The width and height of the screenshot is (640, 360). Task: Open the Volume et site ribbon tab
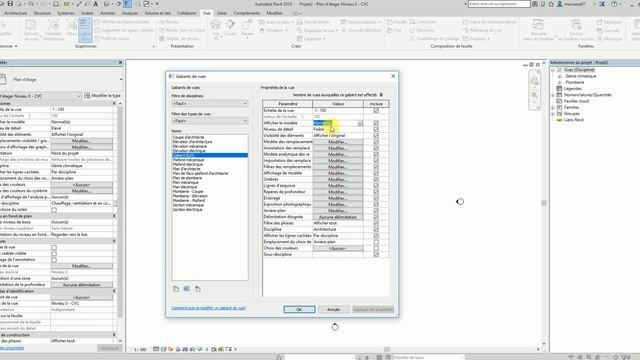pyautogui.click(x=158, y=13)
